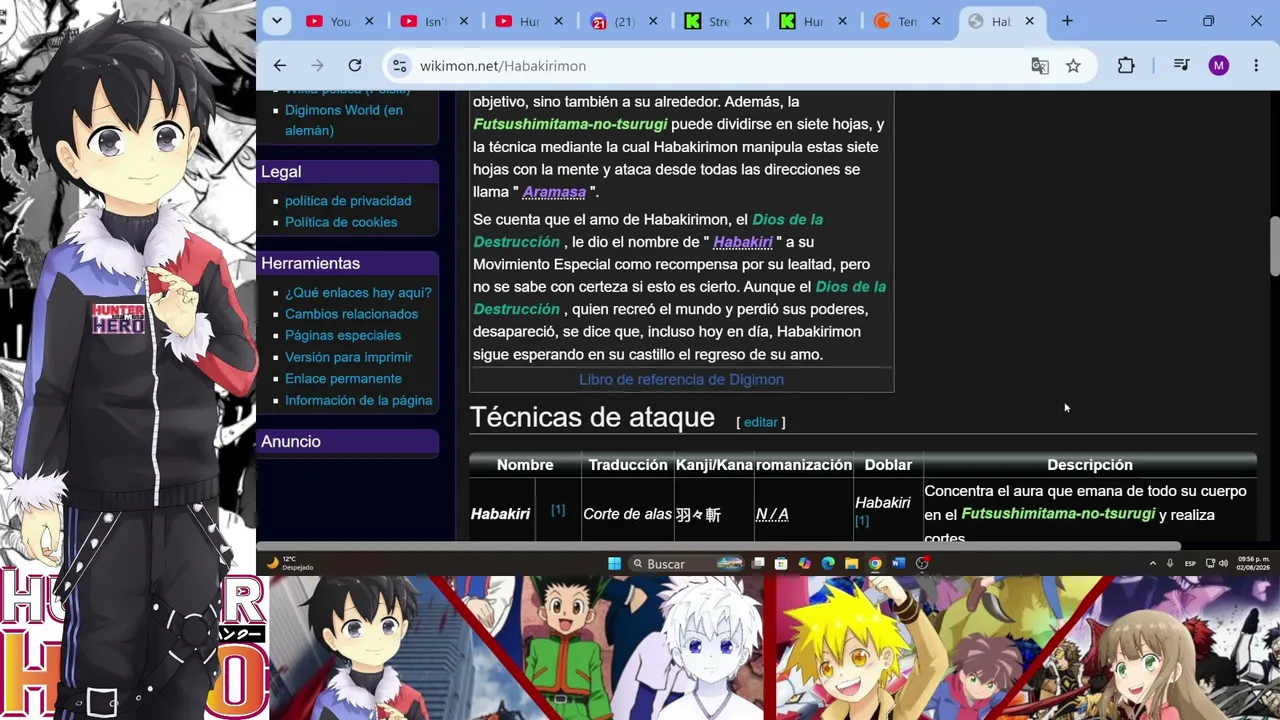Close the 'Isn't' YouTube tab
Viewport: 1280px width, 720px height.
[x=464, y=21]
